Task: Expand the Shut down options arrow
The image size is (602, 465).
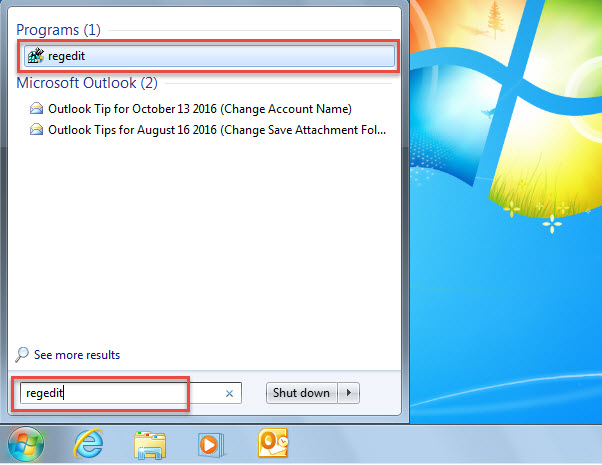Action: (349, 393)
